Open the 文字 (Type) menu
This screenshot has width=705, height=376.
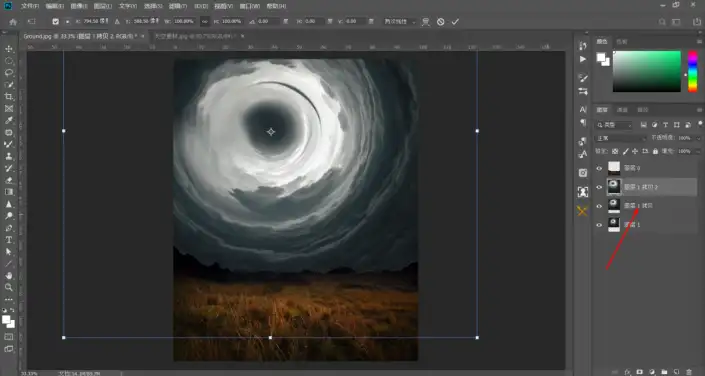(128, 6)
